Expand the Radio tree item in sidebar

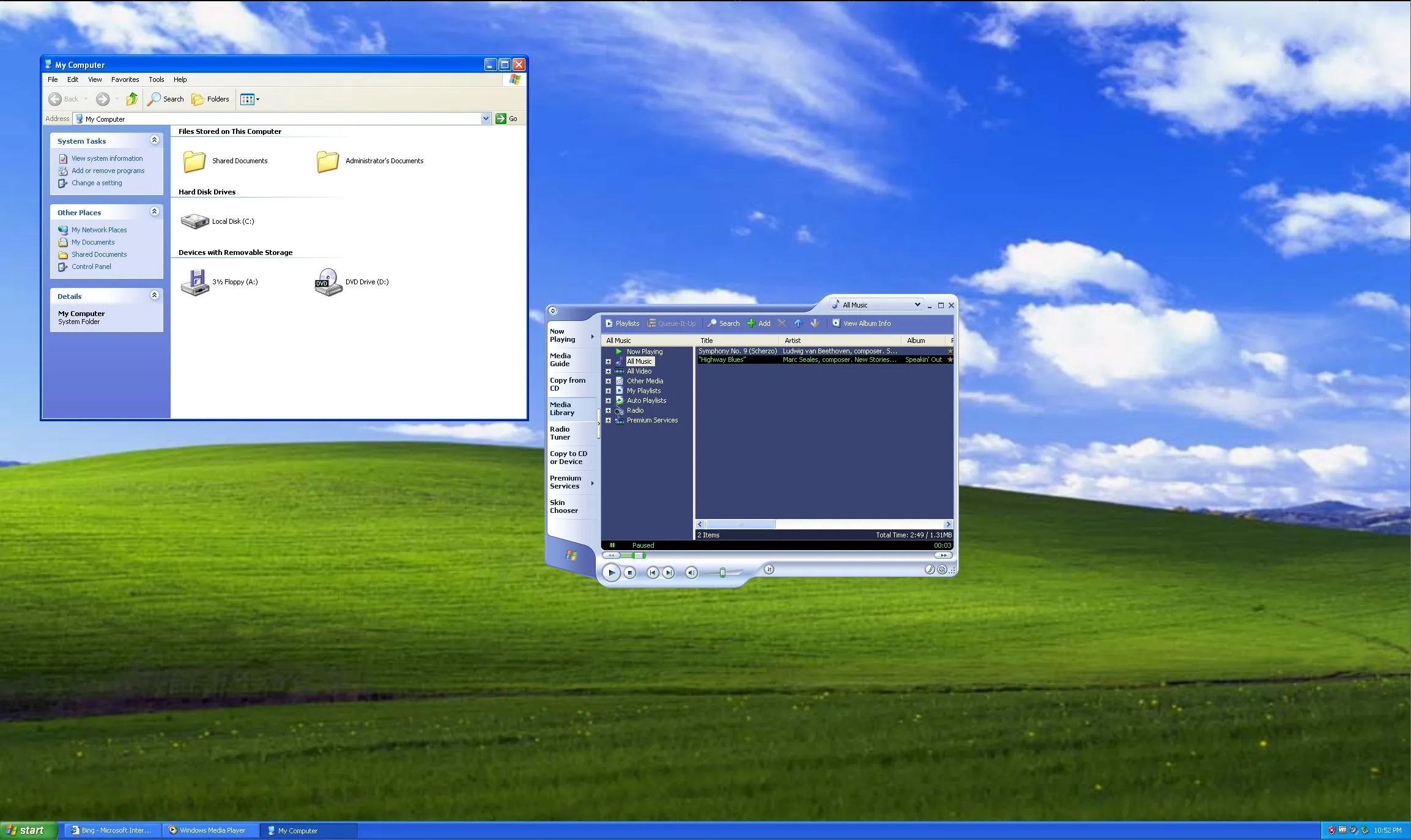click(x=608, y=410)
